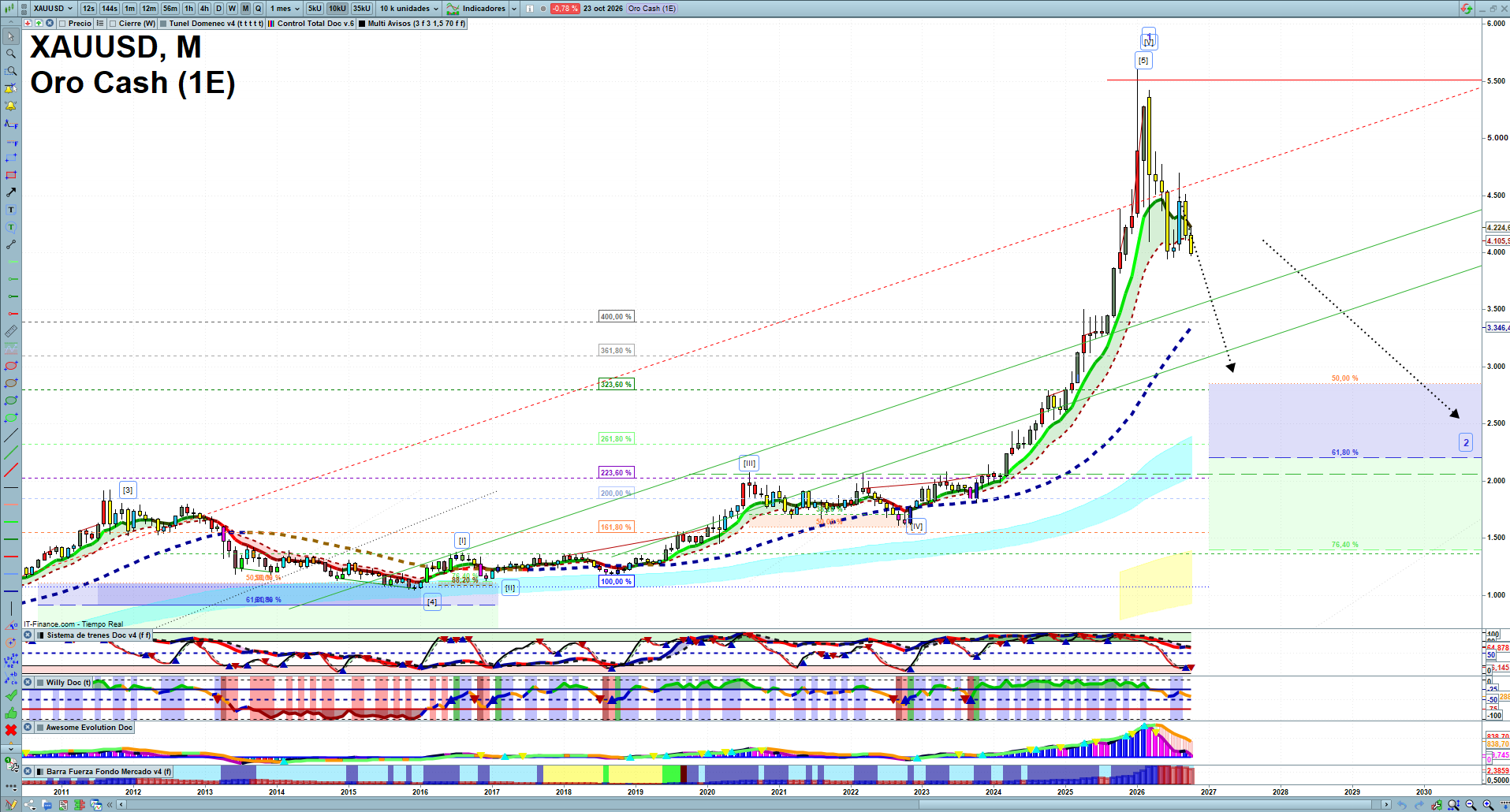
Task: Choose the area zoom tool
Action: (x=11, y=71)
